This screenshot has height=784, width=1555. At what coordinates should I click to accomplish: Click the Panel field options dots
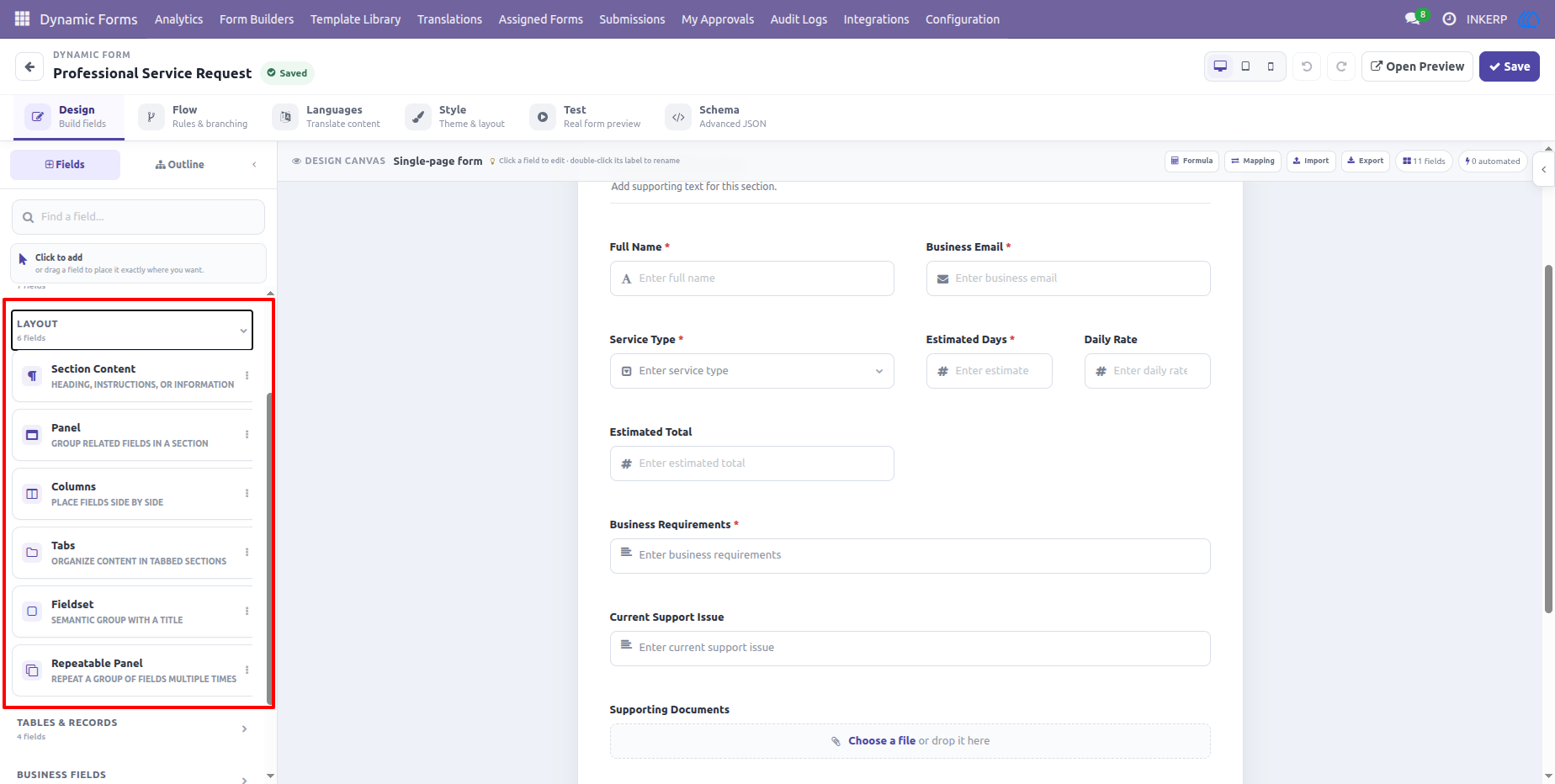(x=247, y=434)
